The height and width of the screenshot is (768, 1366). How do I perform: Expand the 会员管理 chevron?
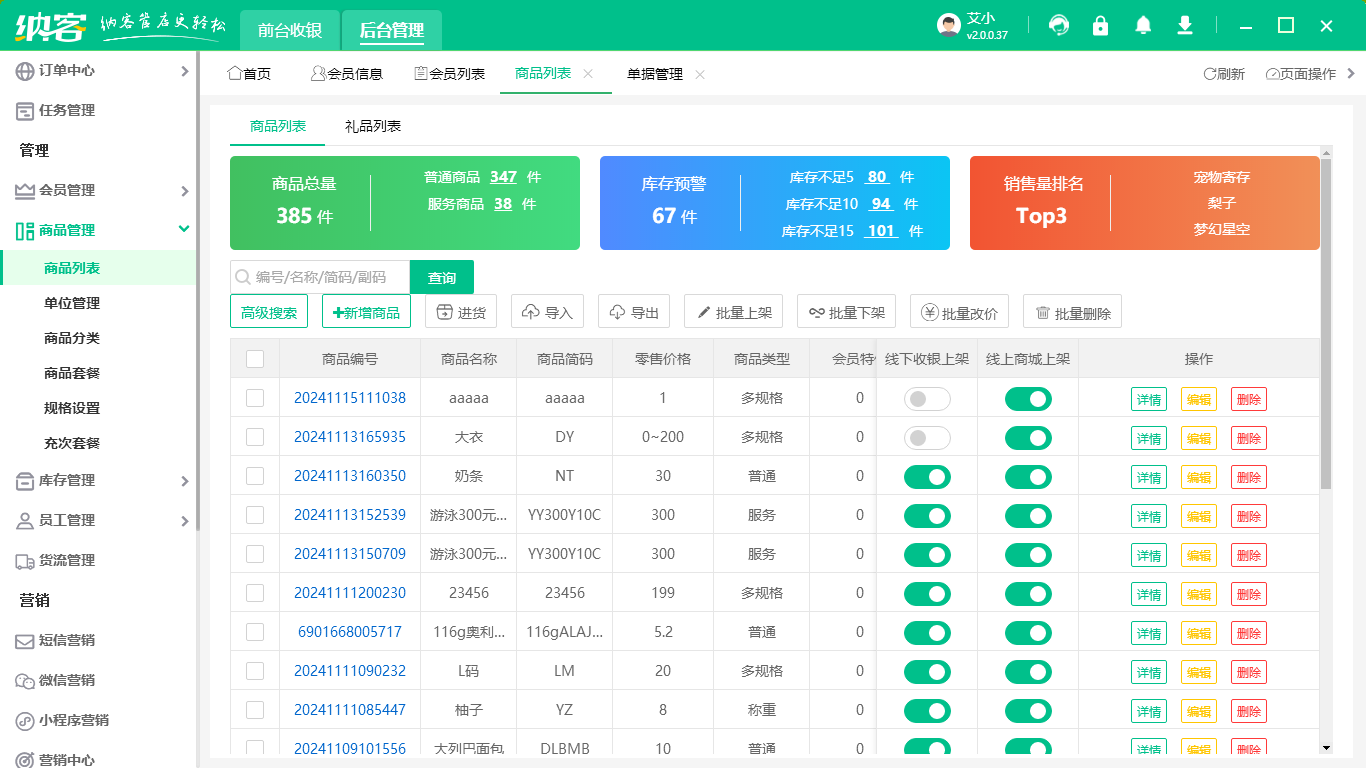click(184, 191)
